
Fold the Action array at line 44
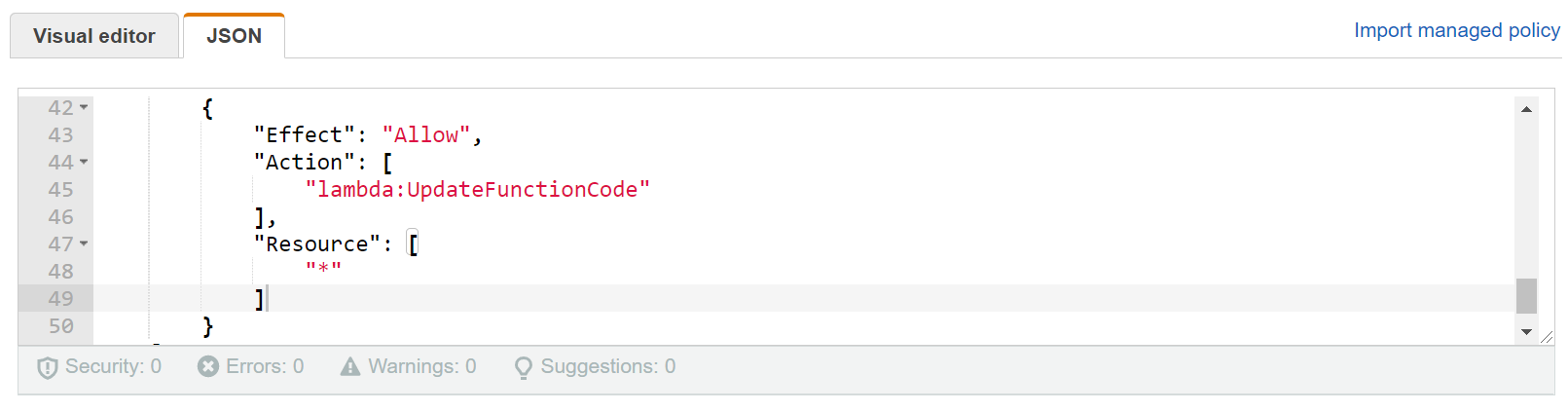84,162
